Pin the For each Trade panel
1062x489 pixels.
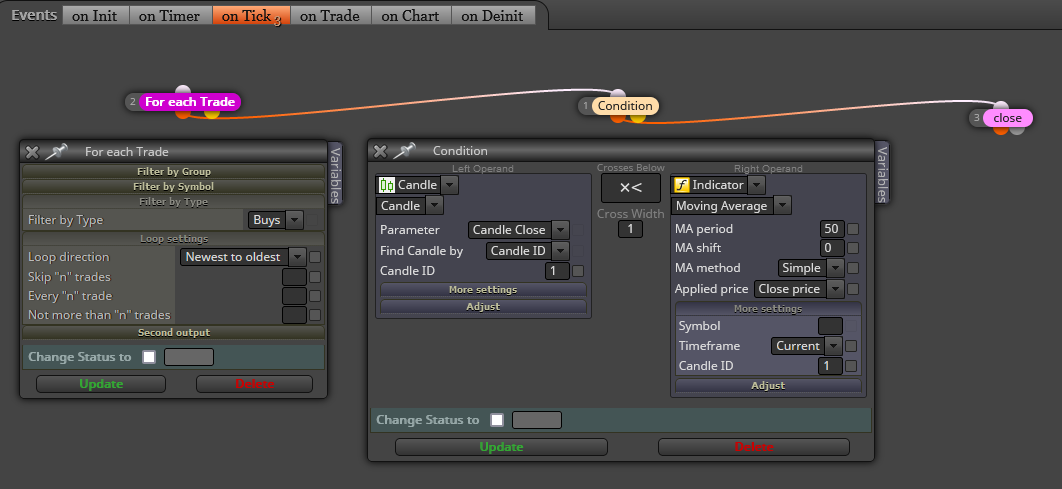coord(56,152)
